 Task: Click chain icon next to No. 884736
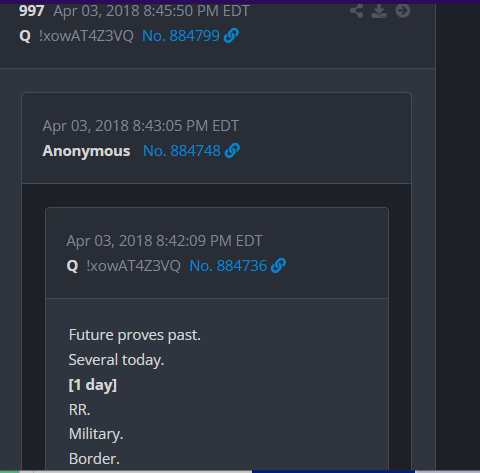click(x=278, y=266)
